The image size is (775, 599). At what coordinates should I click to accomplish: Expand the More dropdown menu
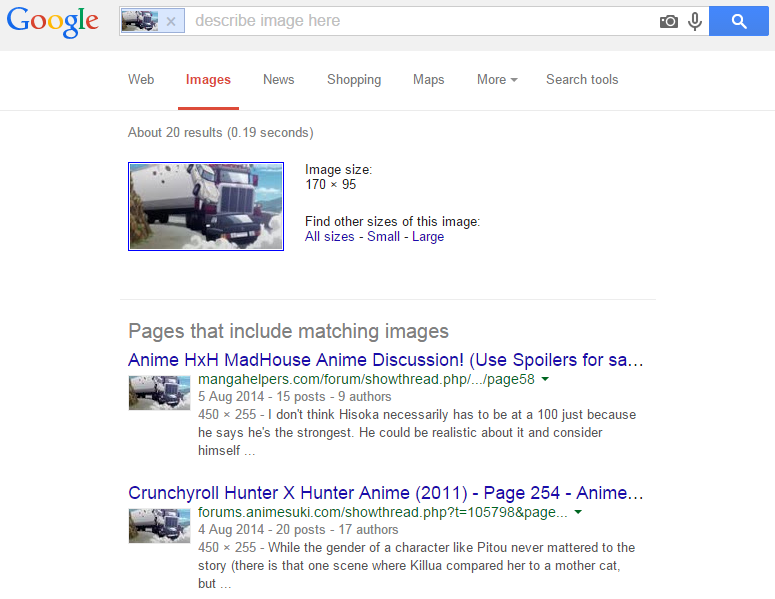(x=497, y=80)
